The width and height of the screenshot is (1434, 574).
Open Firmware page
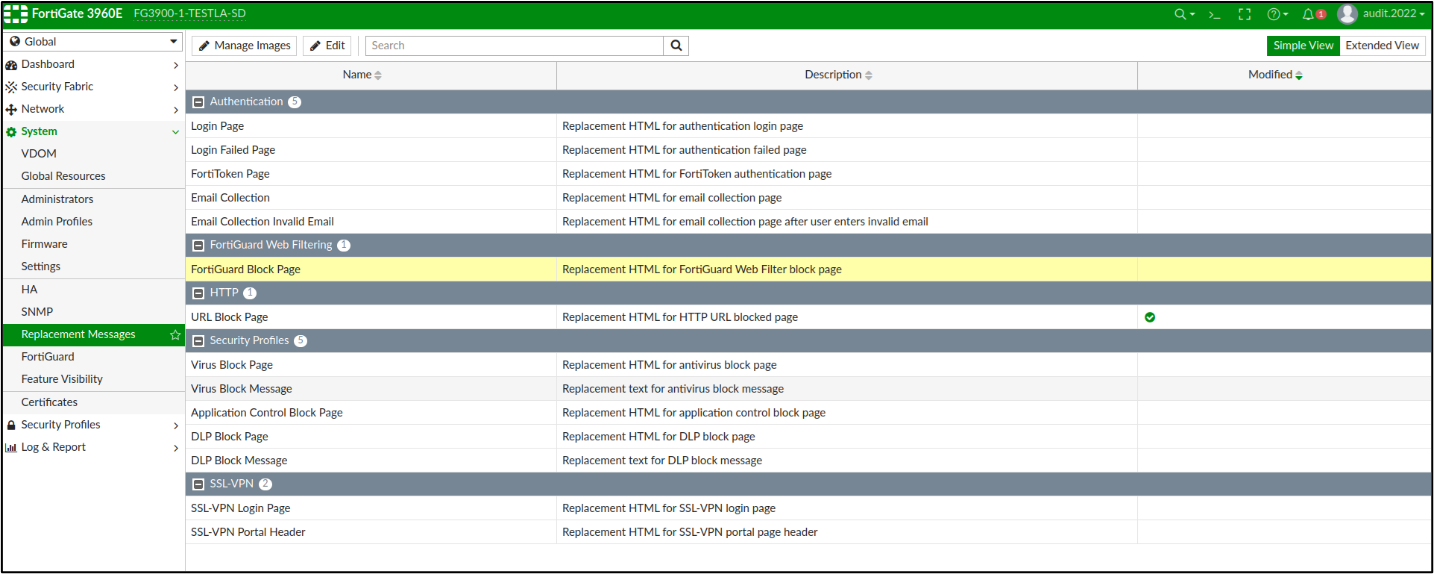click(93, 244)
